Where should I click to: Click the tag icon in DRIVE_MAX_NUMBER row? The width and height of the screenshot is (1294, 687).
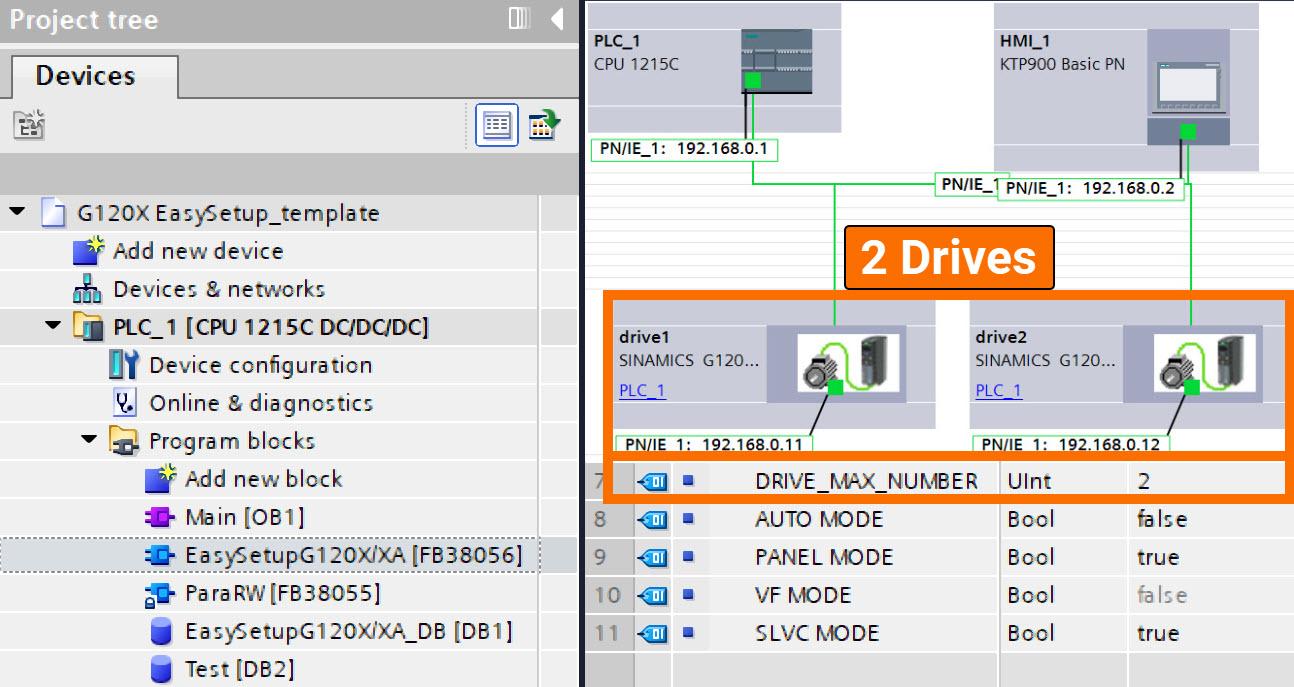pyautogui.click(x=653, y=481)
